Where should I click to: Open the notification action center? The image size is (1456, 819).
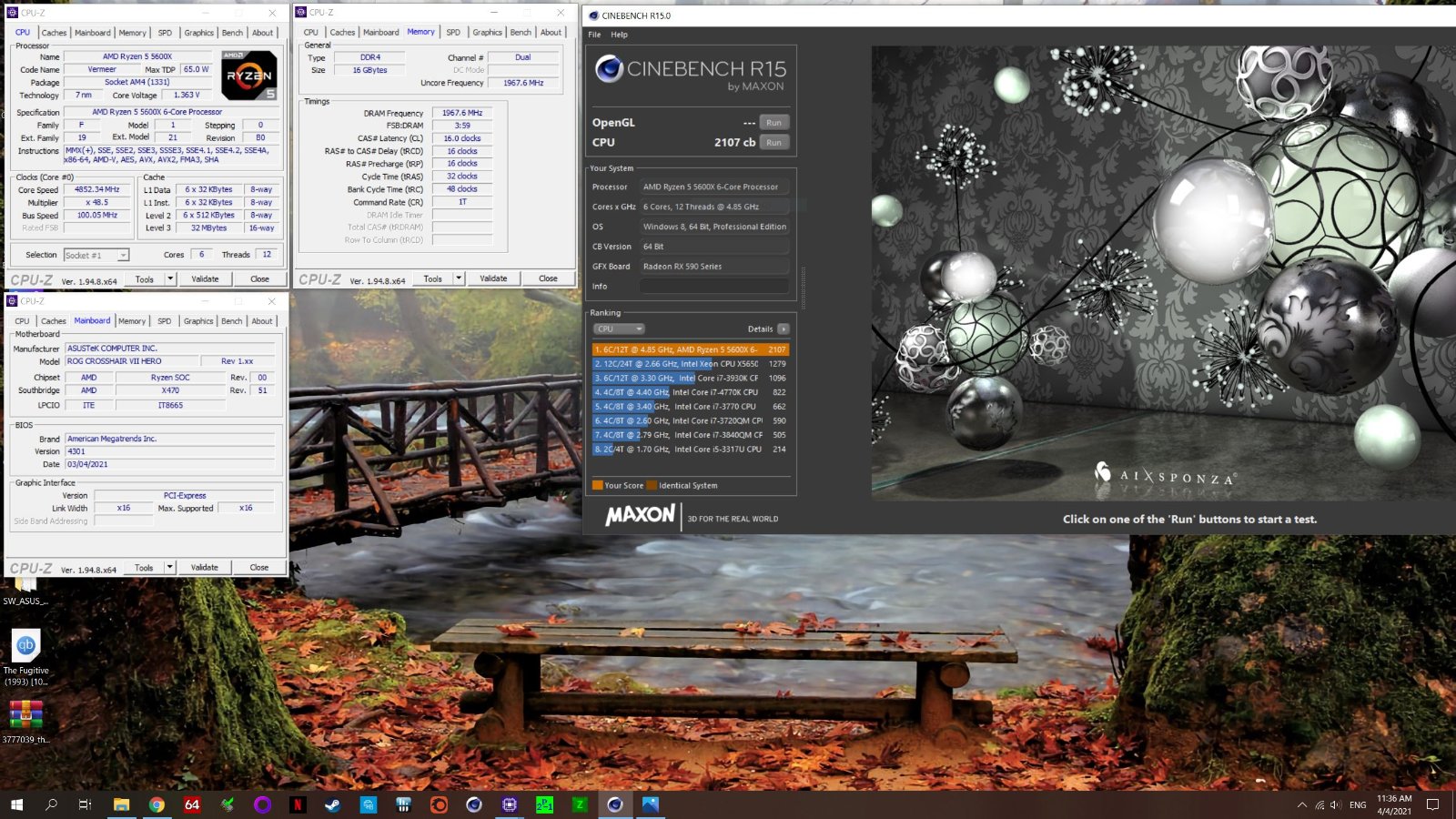pos(1432,804)
